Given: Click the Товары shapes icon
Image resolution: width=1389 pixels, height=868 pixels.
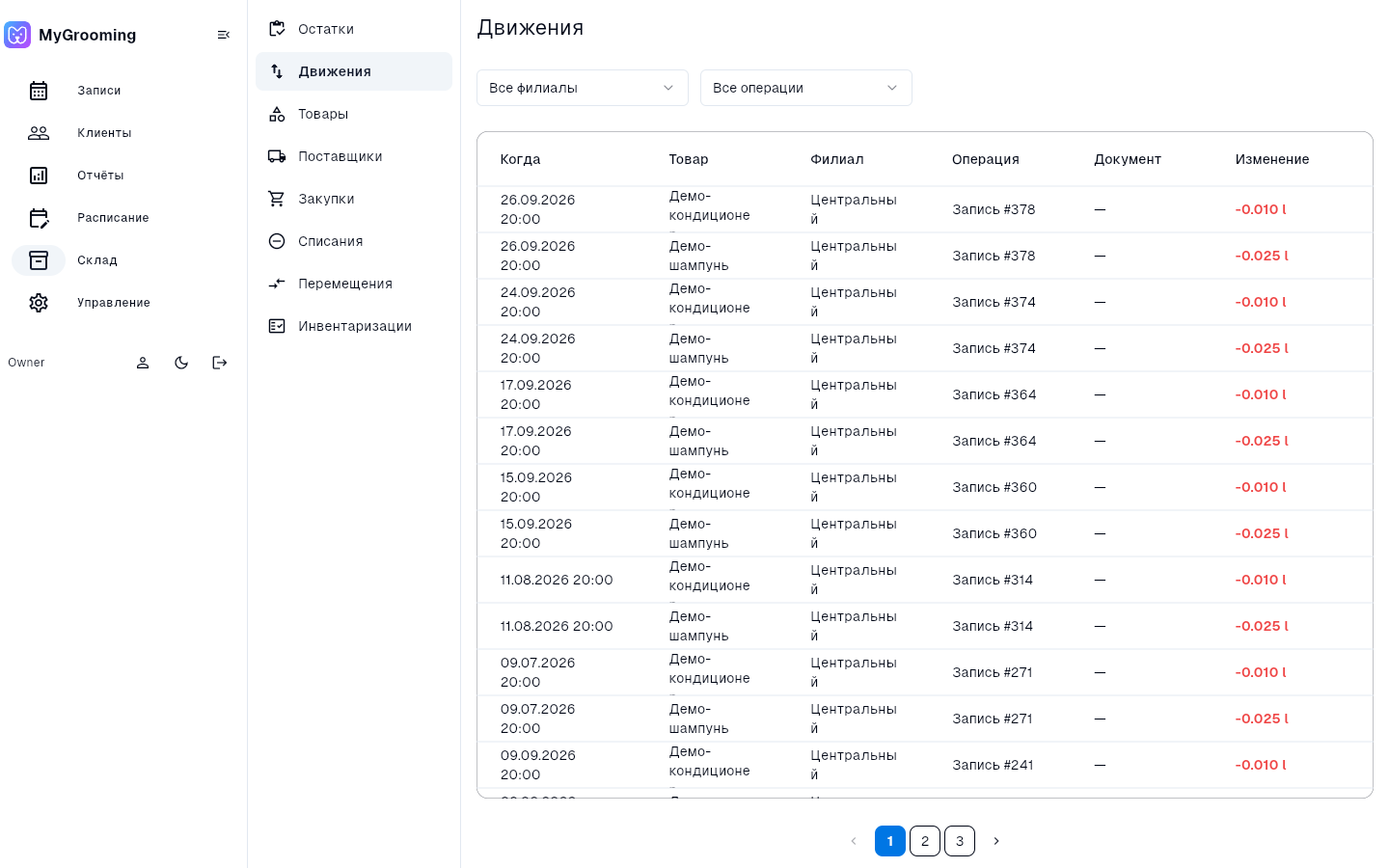Looking at the screenshot, I should click(277, 114).
